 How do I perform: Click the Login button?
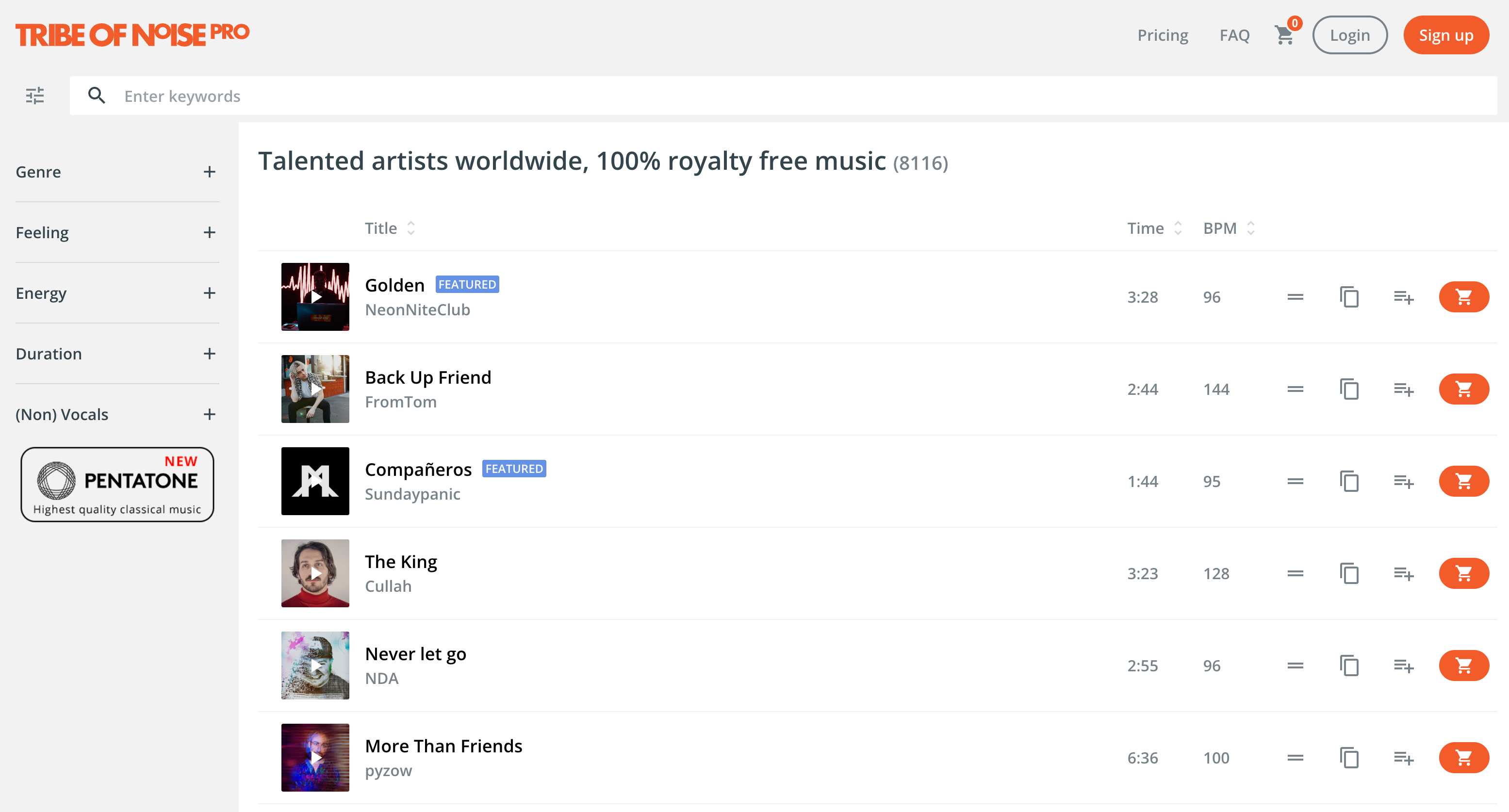coord(1350,35)
